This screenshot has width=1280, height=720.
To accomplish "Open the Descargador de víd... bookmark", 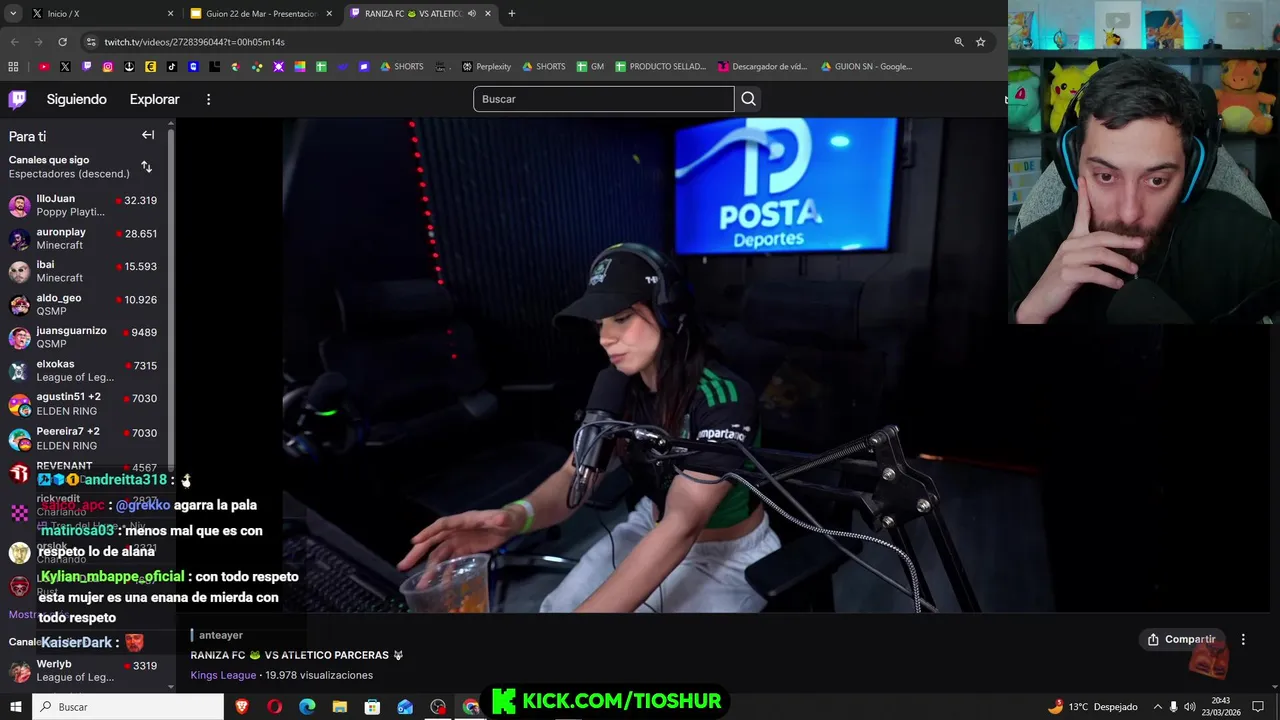I will click(x=763, y=67).
